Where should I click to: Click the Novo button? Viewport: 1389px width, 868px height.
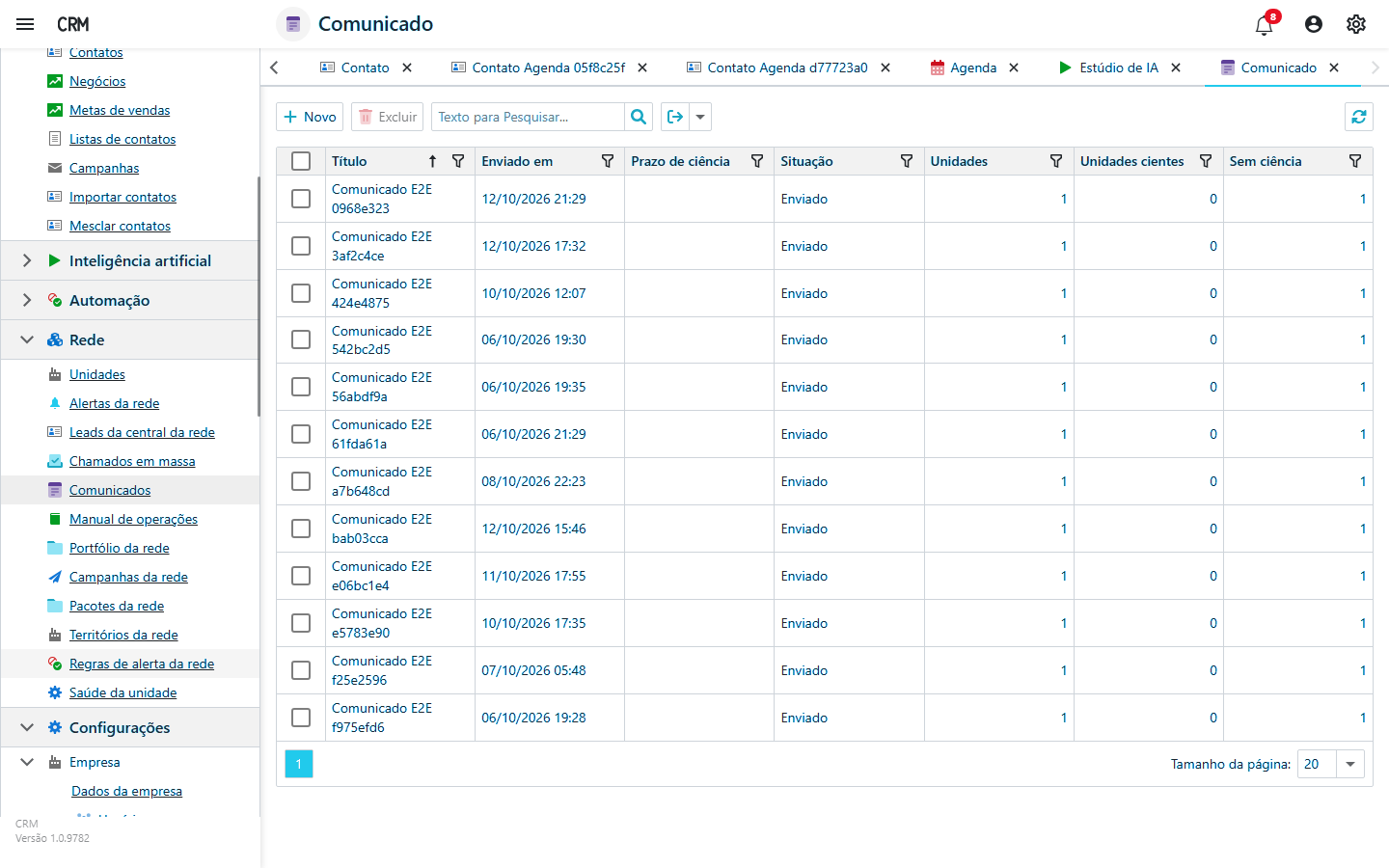point(310,117)
